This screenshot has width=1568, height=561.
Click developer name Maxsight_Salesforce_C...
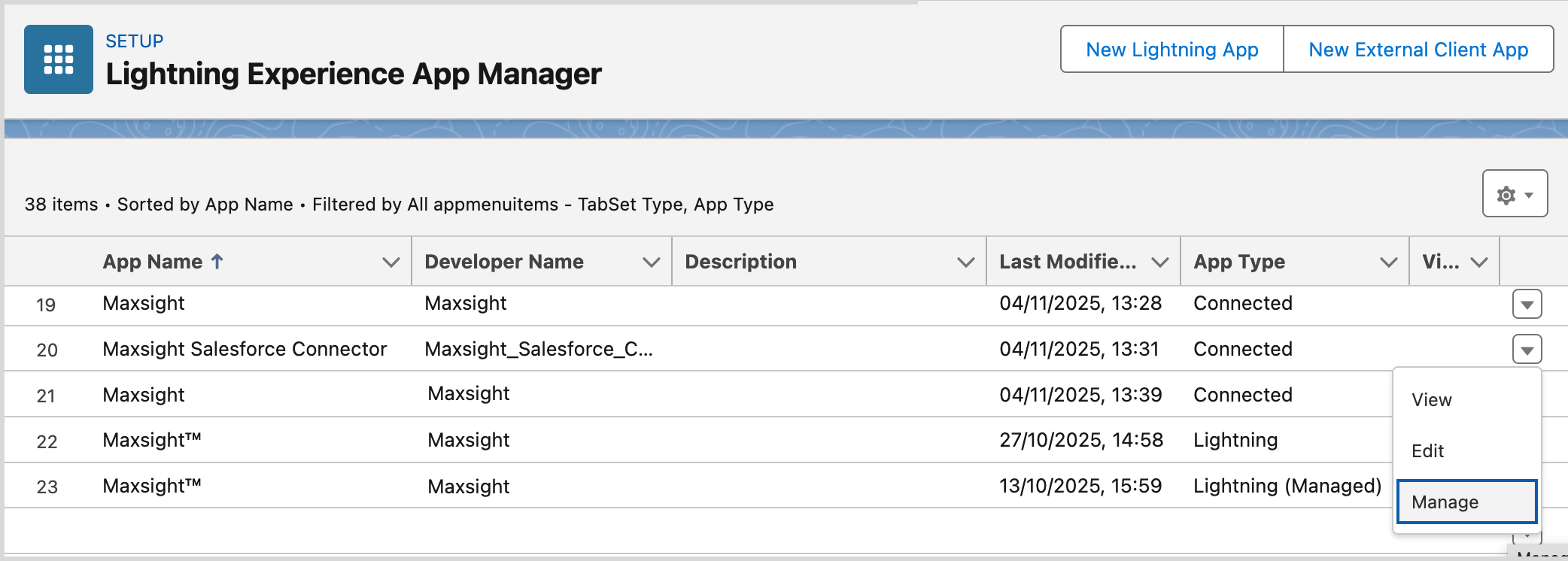pyautogui.click(x=539, y=349)
